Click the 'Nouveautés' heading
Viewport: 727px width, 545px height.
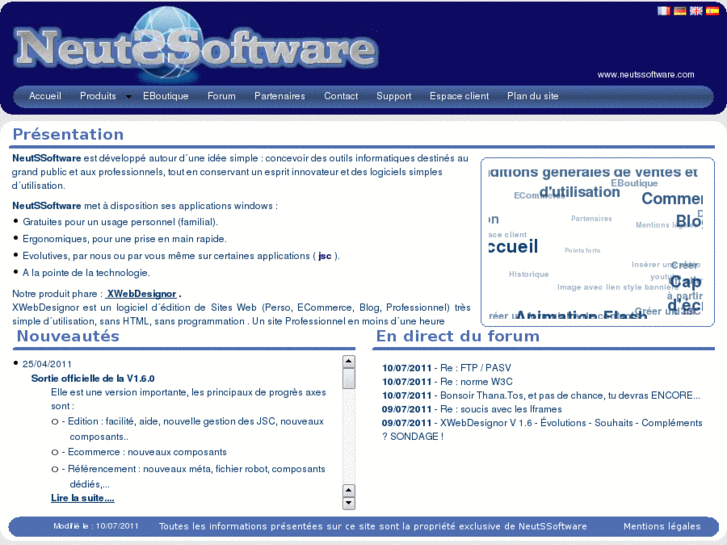pyautogui.click(x=68, y=336)
